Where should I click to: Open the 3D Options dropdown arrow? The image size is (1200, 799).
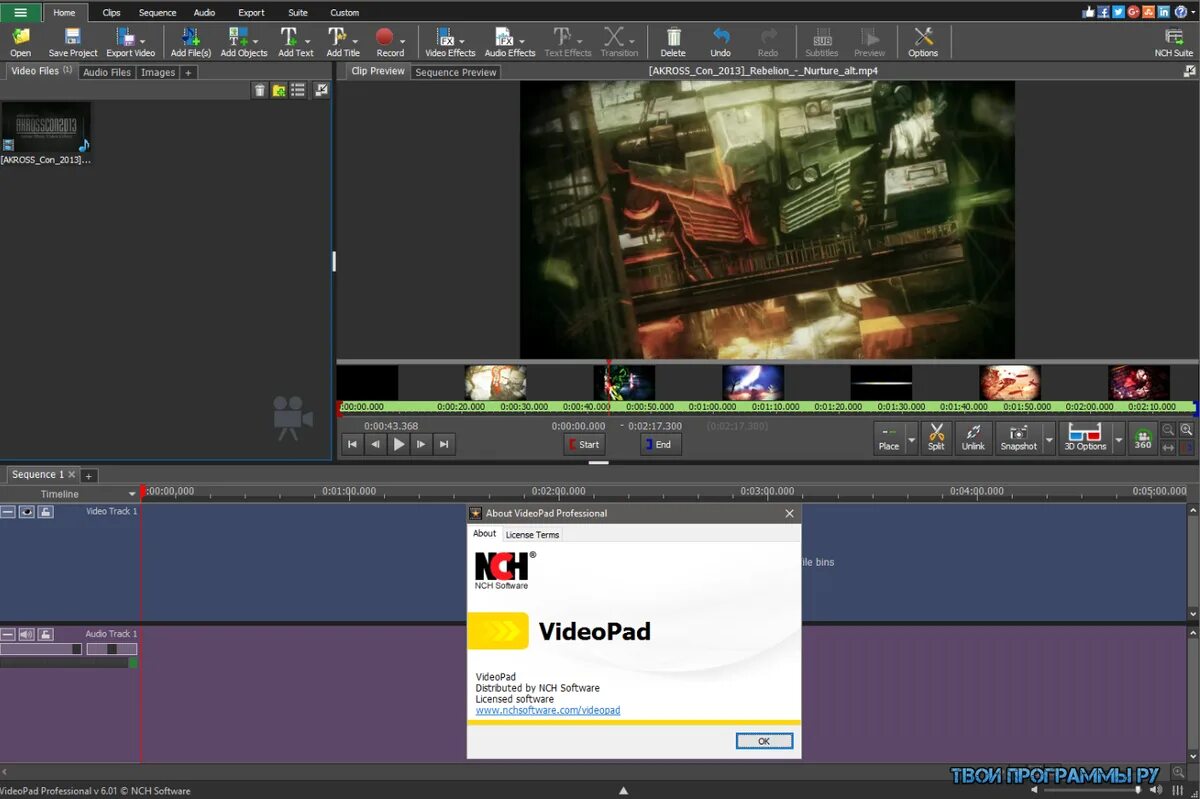click(x=1119, y=438)
